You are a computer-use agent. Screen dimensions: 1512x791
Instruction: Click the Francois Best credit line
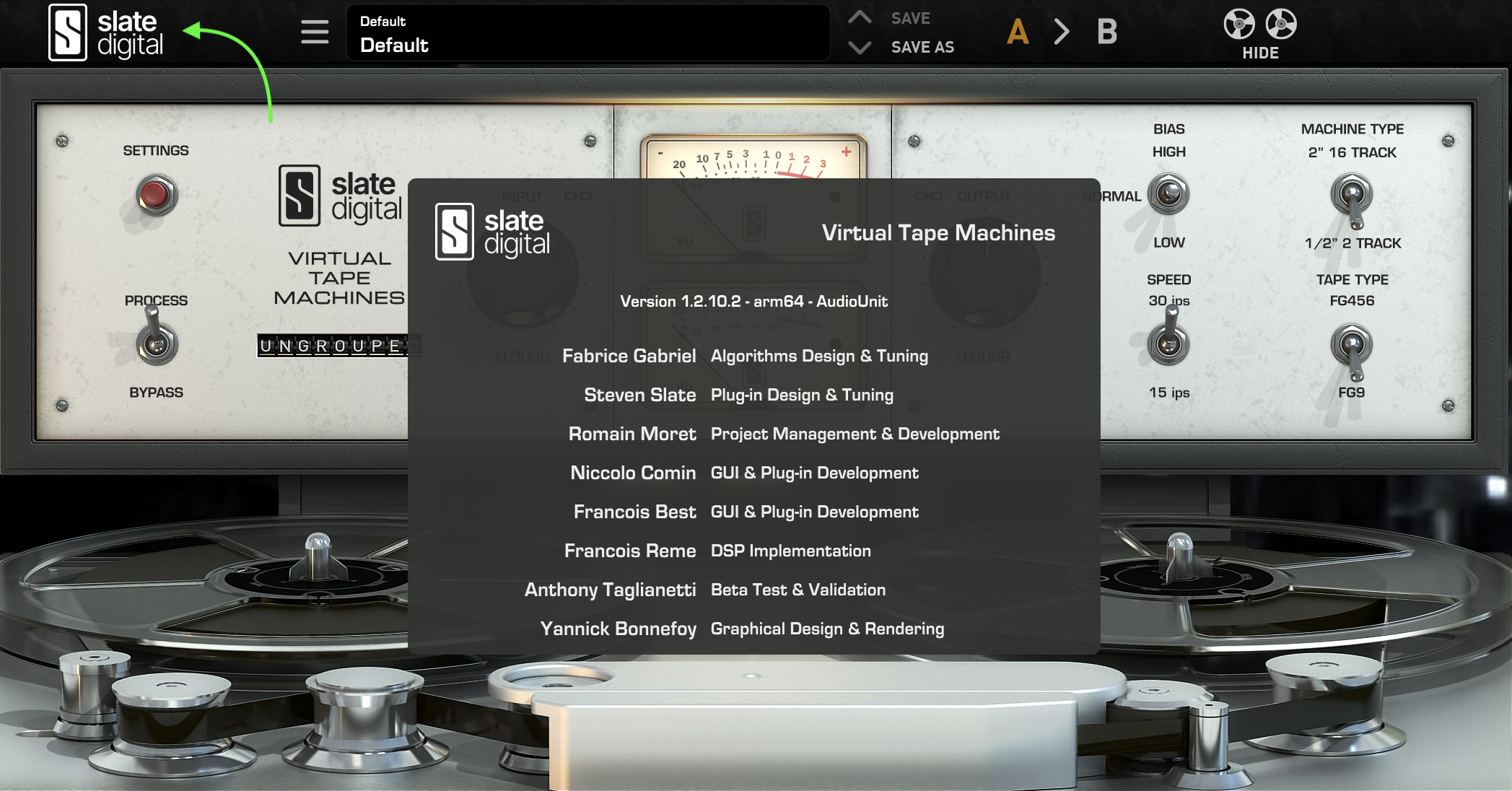(x=746, y=512)
